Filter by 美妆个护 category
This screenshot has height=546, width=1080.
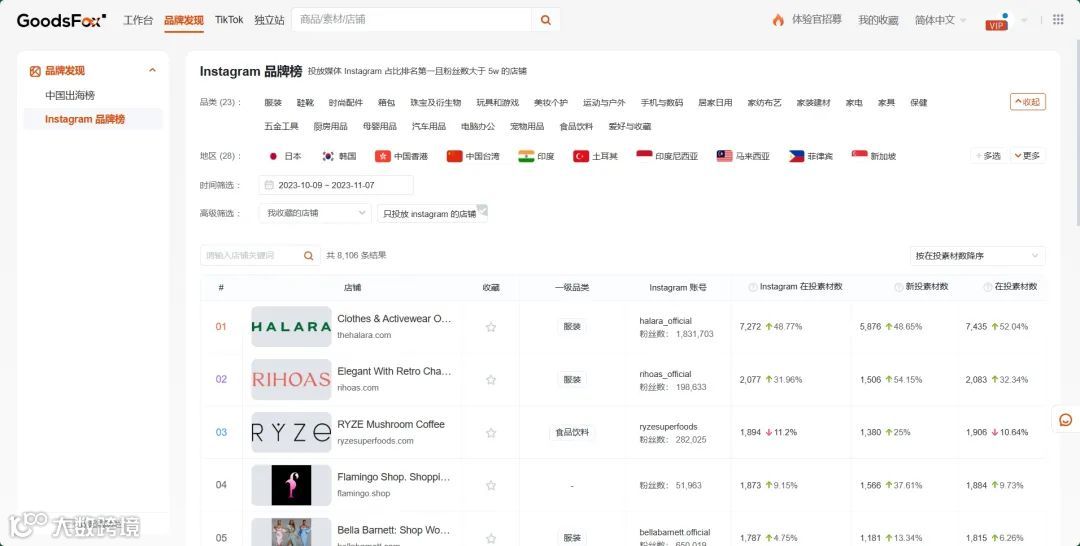pos(550,103)
